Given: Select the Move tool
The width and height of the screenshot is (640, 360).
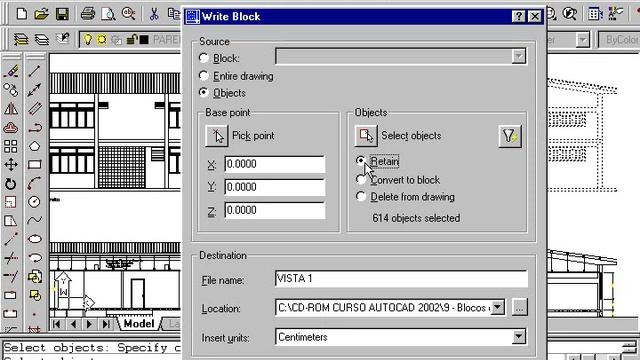Looking at the screenshot, I should point(11,165).
